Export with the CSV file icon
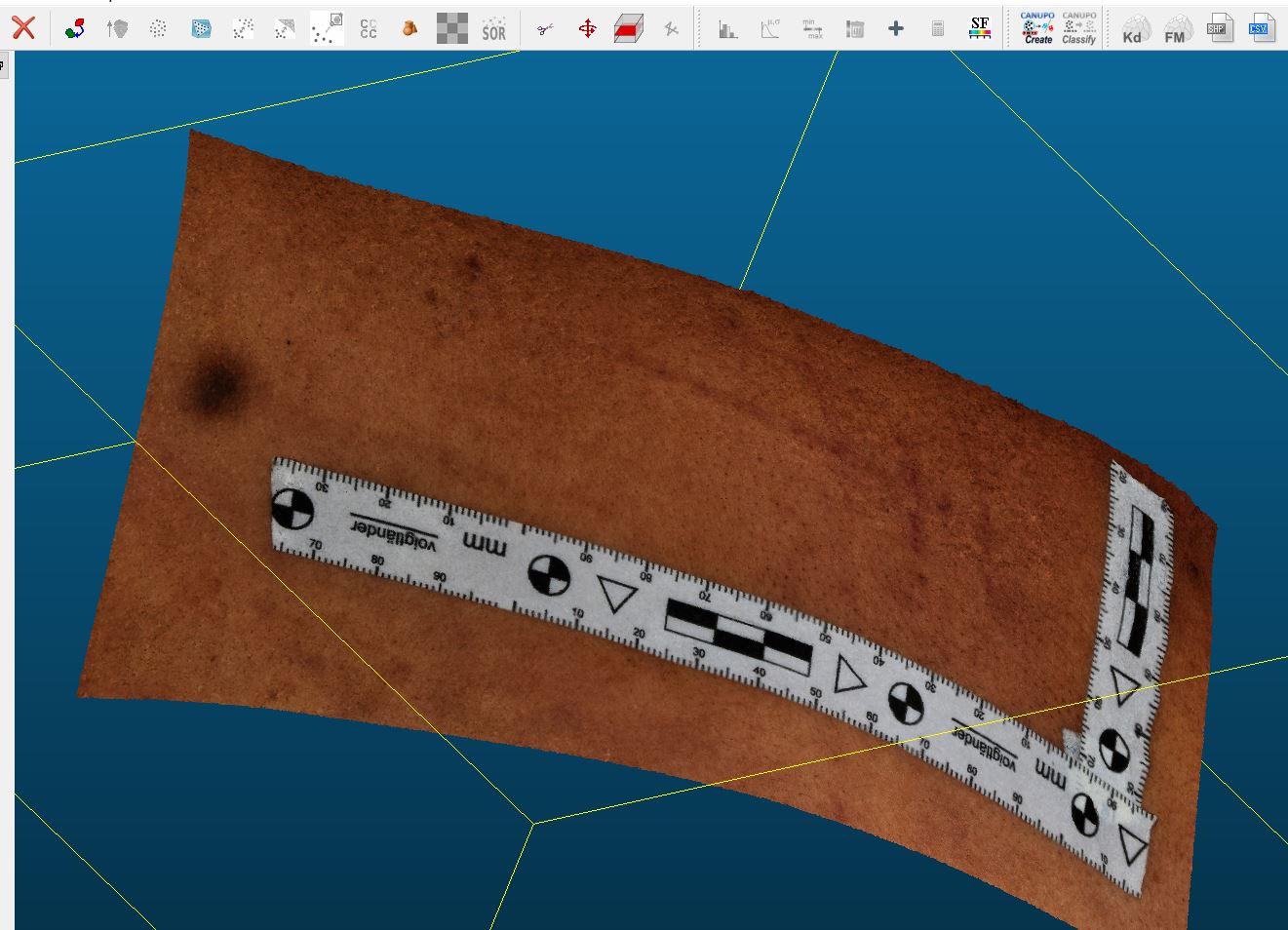This screenshot has height=930, width=1288. (1261, 29)
